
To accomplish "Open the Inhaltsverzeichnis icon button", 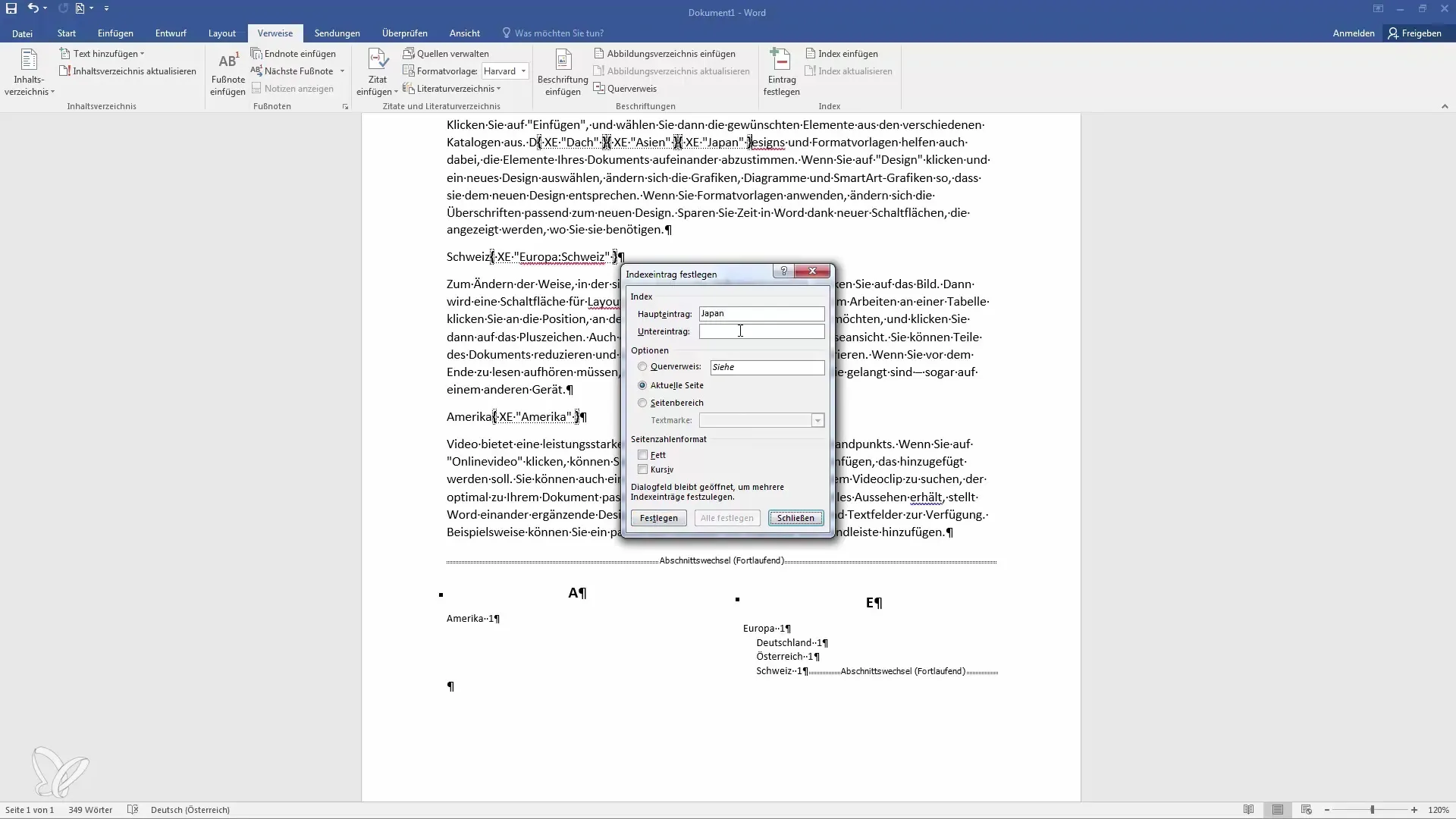I will 29,72.
